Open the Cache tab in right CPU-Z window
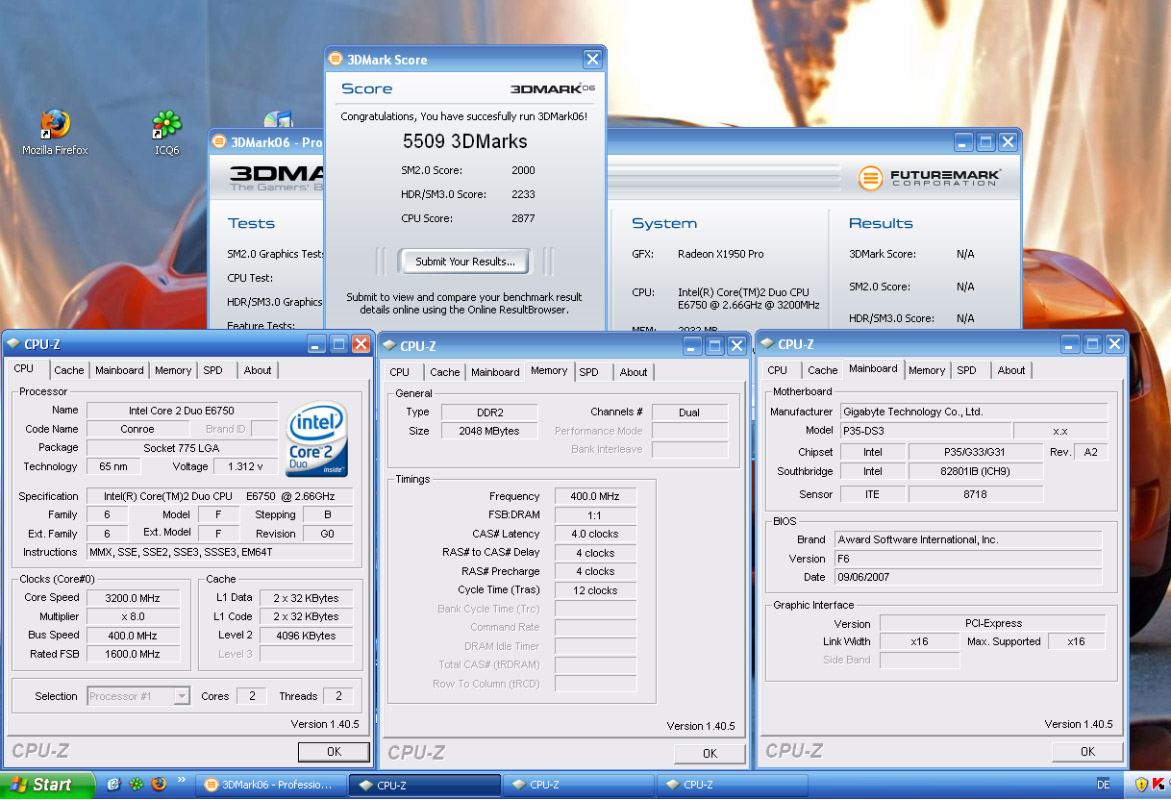Screen dimensions: 1171x800 [x=823, y=370]
